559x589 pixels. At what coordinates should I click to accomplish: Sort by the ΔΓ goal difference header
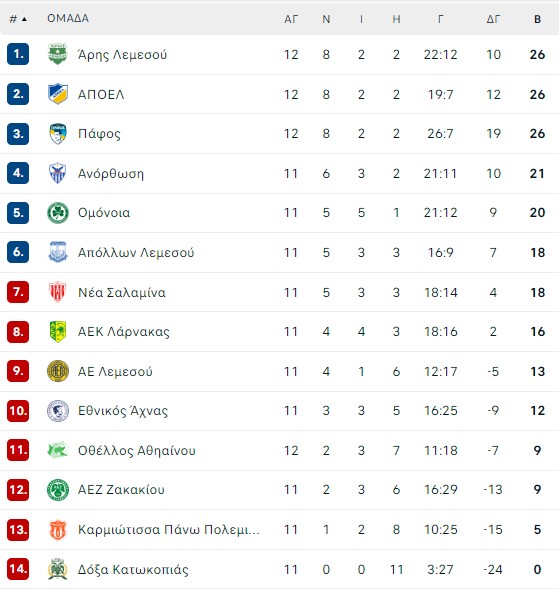[x=493, y=19]
